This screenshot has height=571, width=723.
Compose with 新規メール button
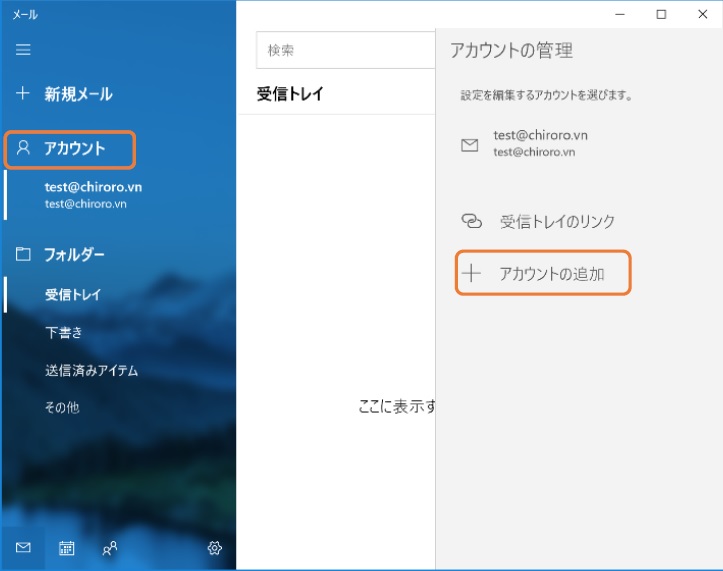[x=65, y=94]
